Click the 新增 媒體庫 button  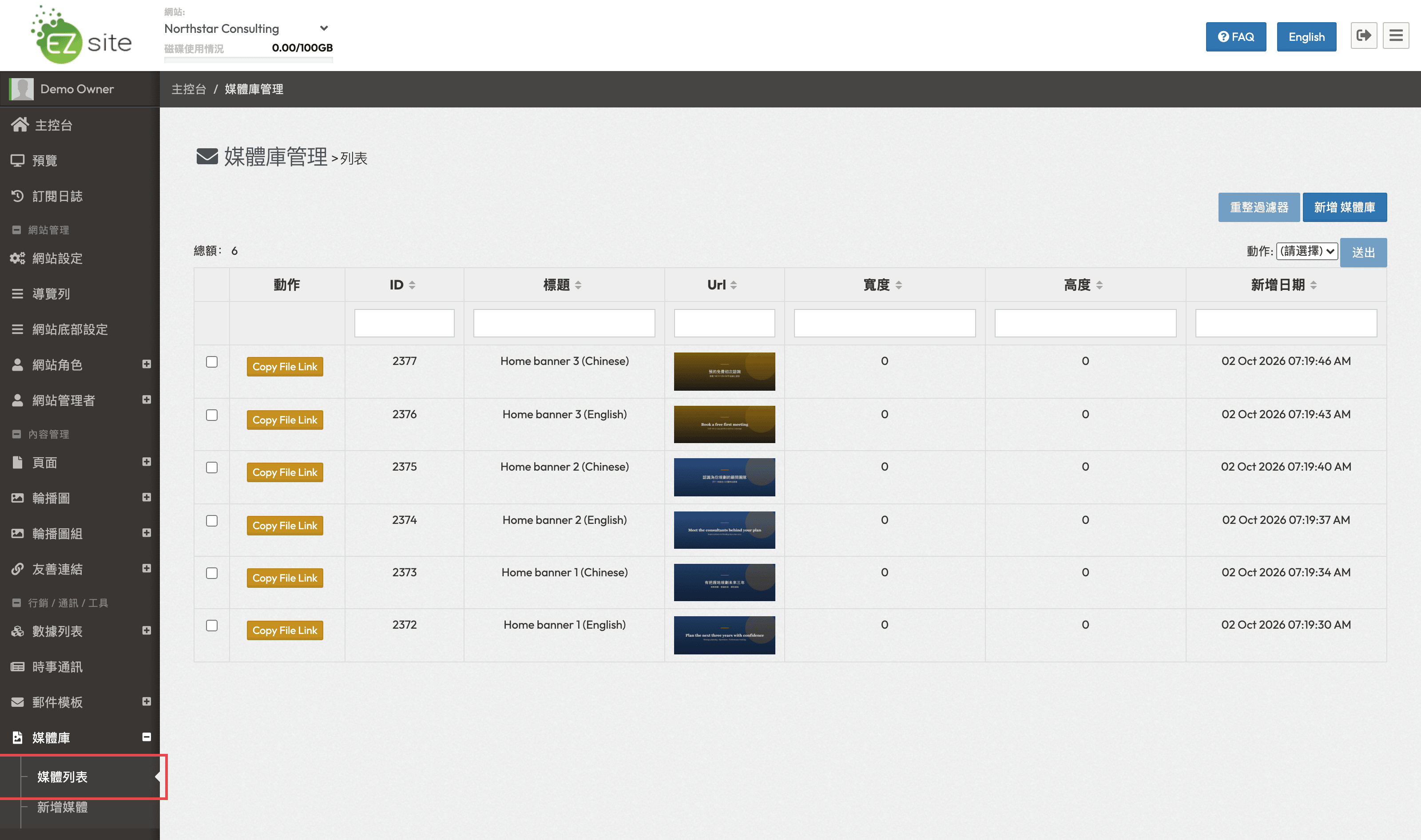point(1345,207)
